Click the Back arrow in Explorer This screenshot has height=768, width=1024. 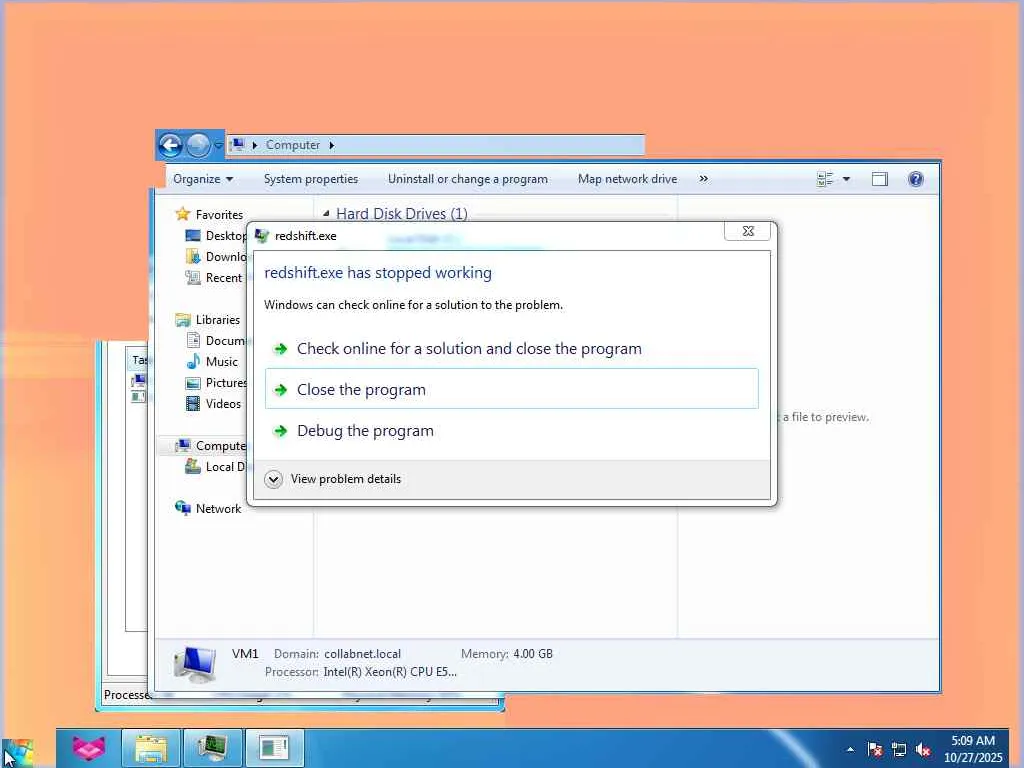click(x=170, y=145)
